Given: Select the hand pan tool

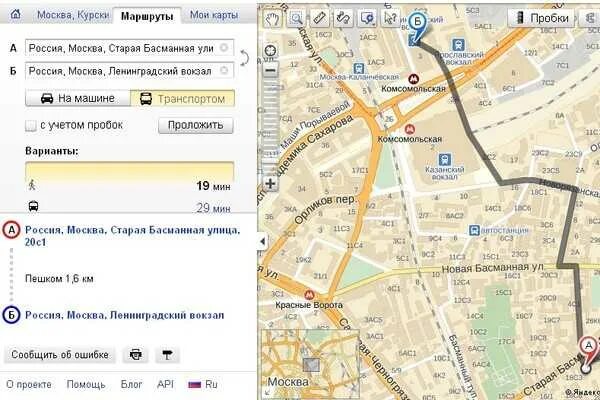Looking at the screenshot, I should 272,18.
